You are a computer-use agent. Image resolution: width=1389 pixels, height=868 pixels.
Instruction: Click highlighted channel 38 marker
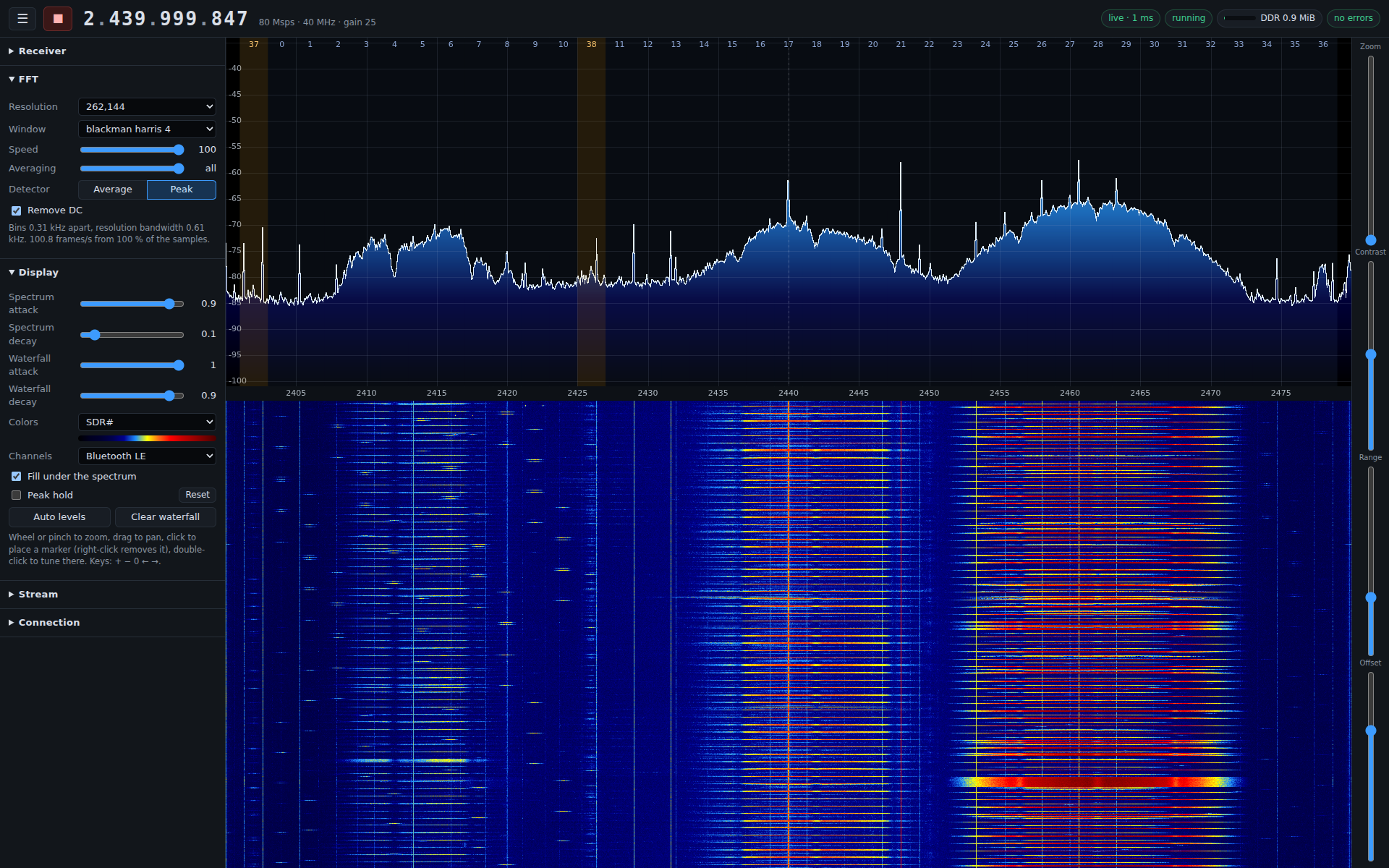click(x=592, y=44)
